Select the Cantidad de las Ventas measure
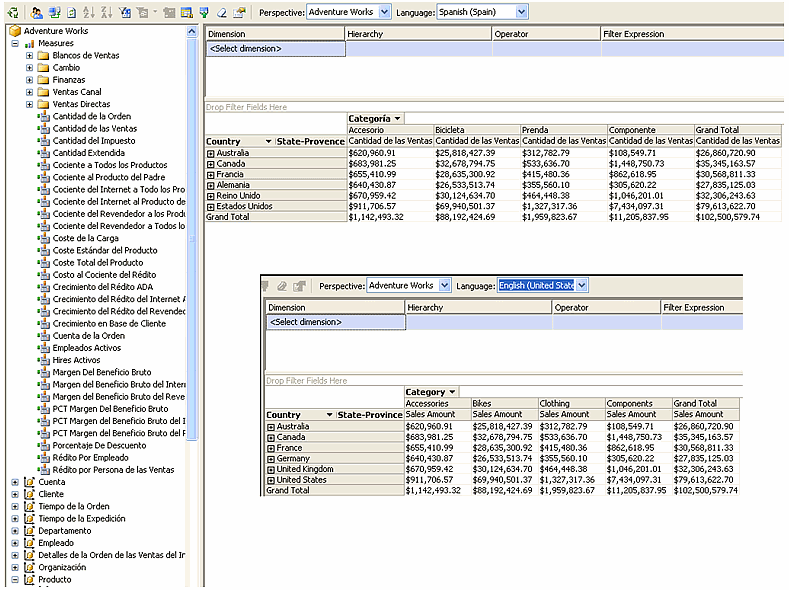The height and width of the screenshot is (590, 789). 94,128
